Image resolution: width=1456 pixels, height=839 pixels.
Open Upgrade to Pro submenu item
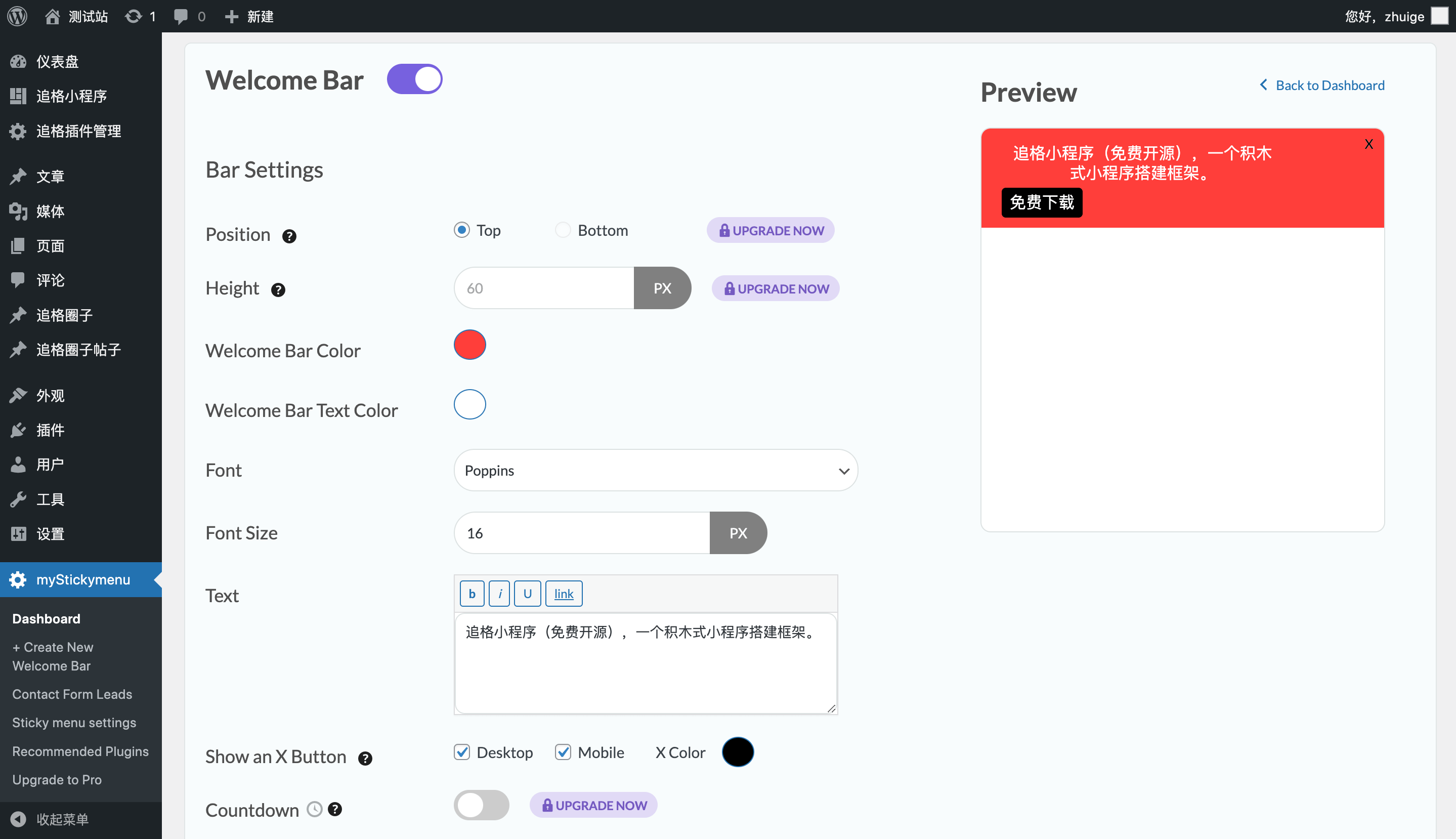tap(57, 779)
